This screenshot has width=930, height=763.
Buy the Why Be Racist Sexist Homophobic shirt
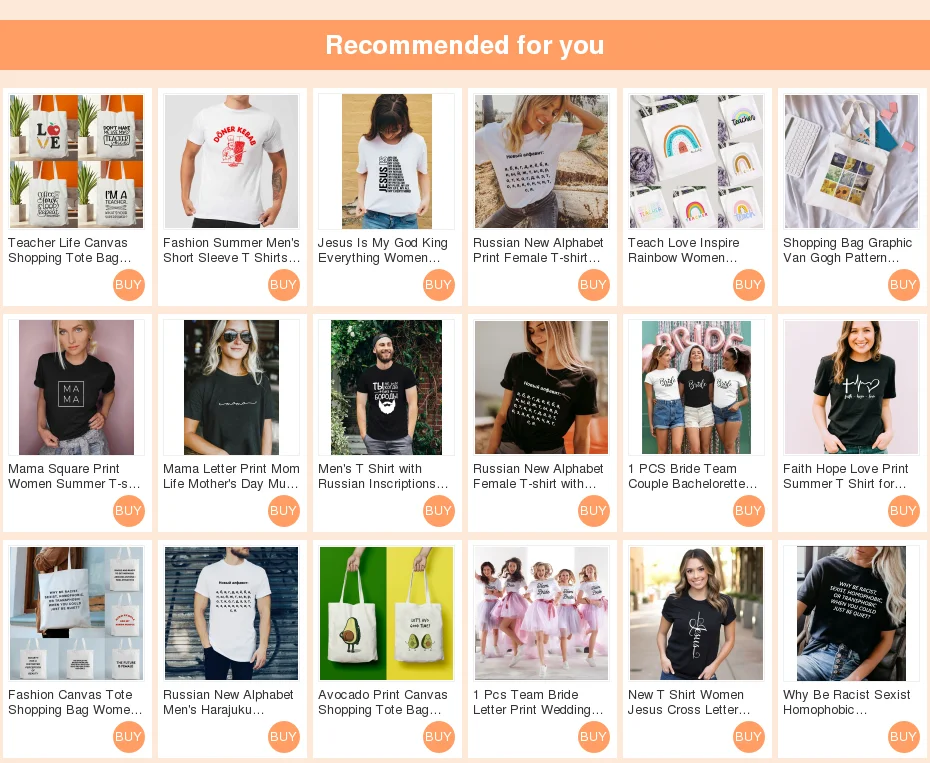coord(903,737)
